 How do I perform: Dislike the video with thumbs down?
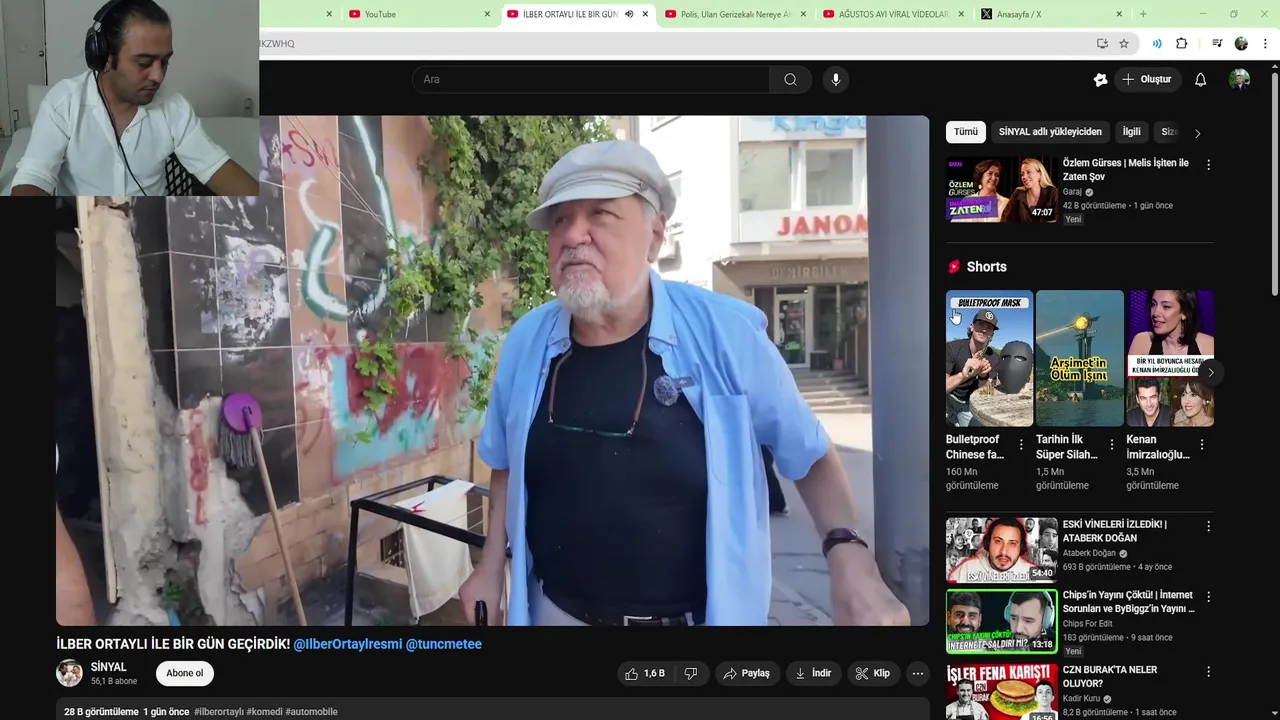691,673
